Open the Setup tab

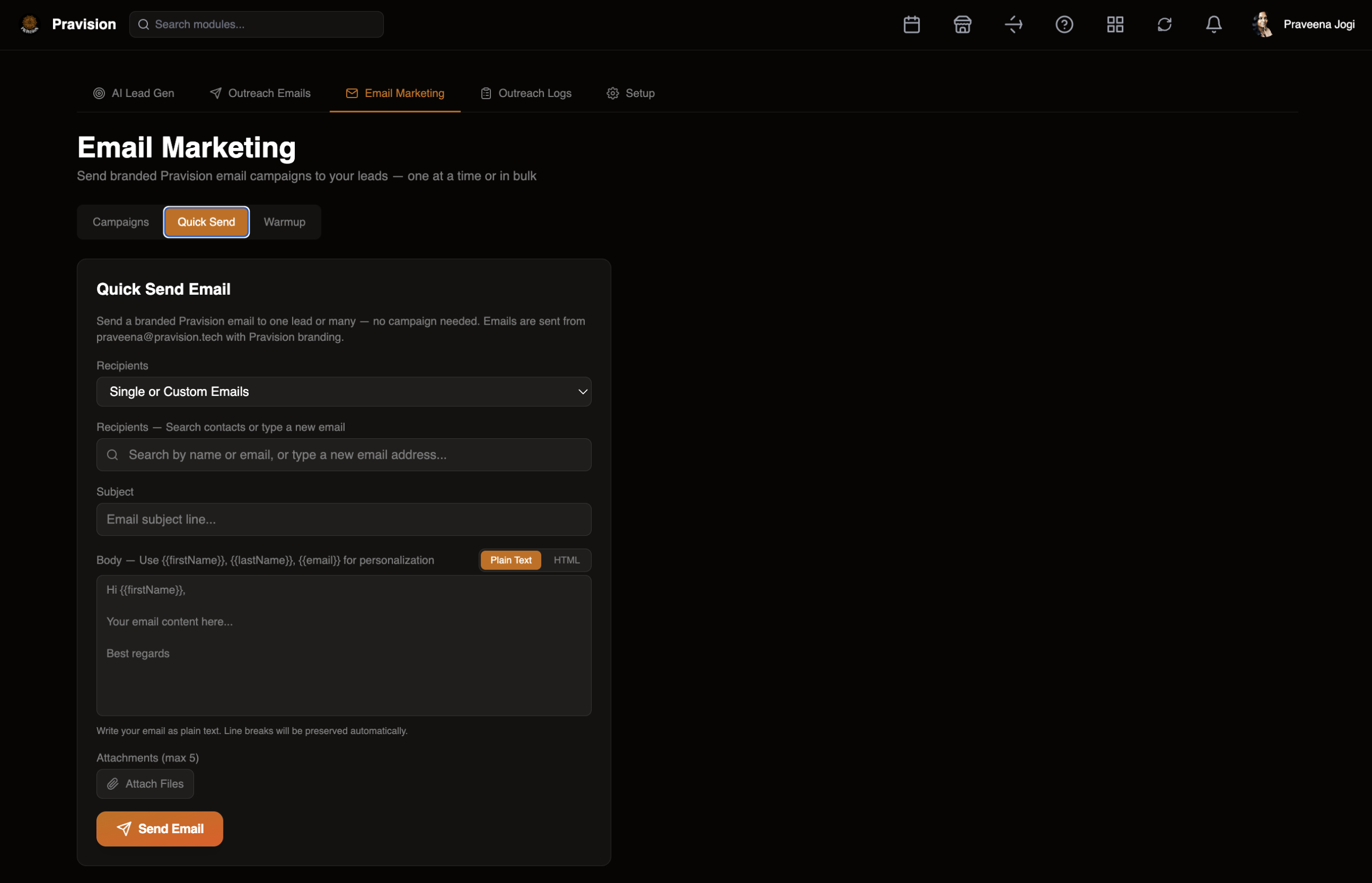[x=631, y=93]
